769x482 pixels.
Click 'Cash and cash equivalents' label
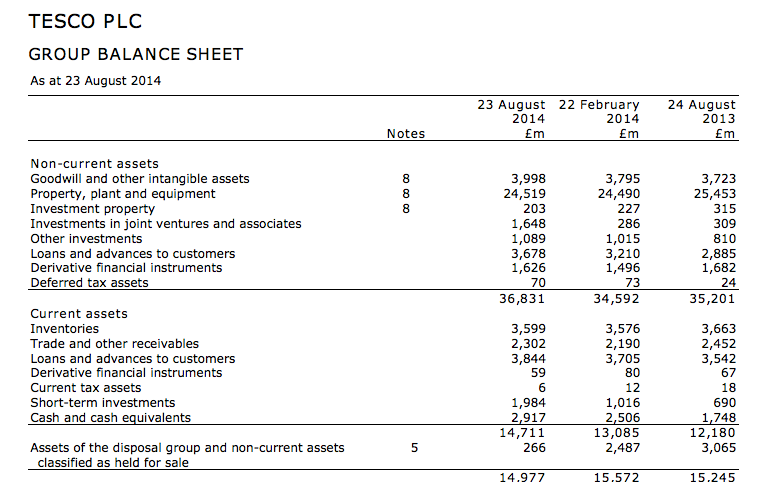click(111, 418)
